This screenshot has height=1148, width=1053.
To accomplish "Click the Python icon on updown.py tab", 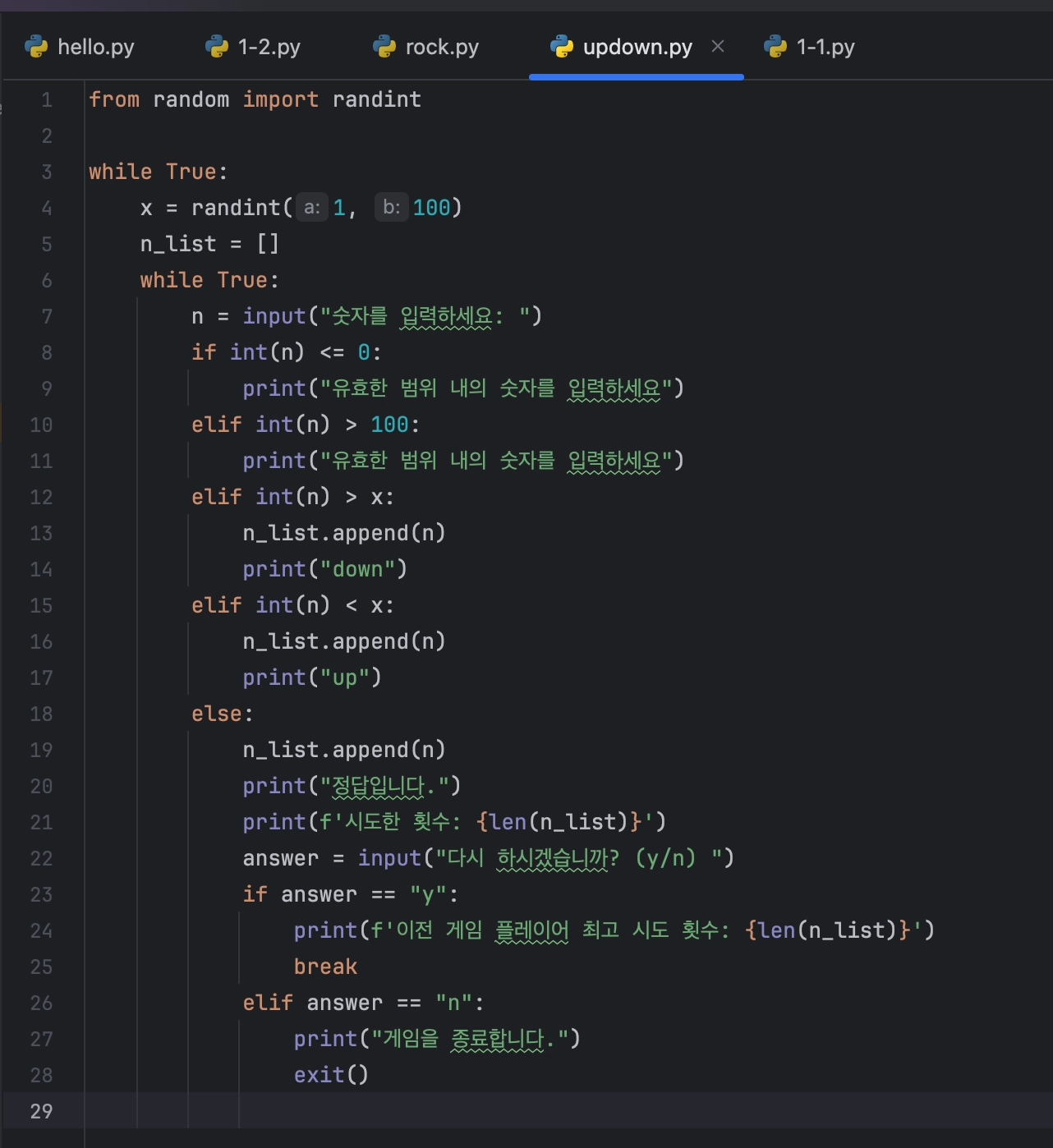I will point(562,47).
